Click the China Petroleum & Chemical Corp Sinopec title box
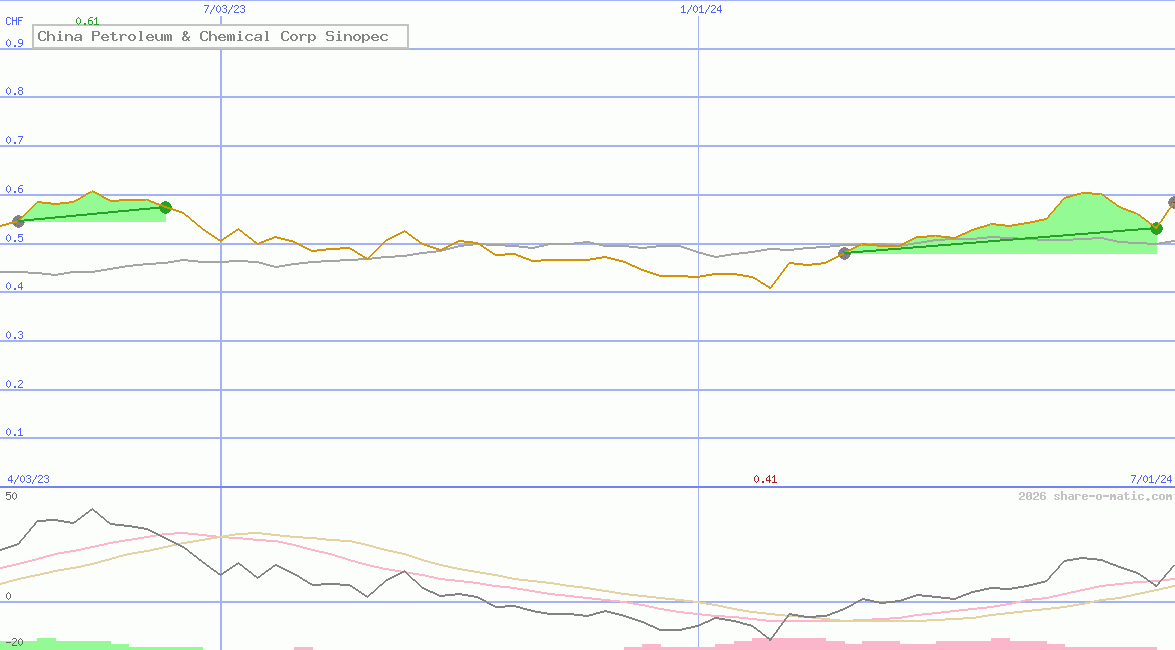This screenshot has height=650, width=1175. (x=219, y=36)
